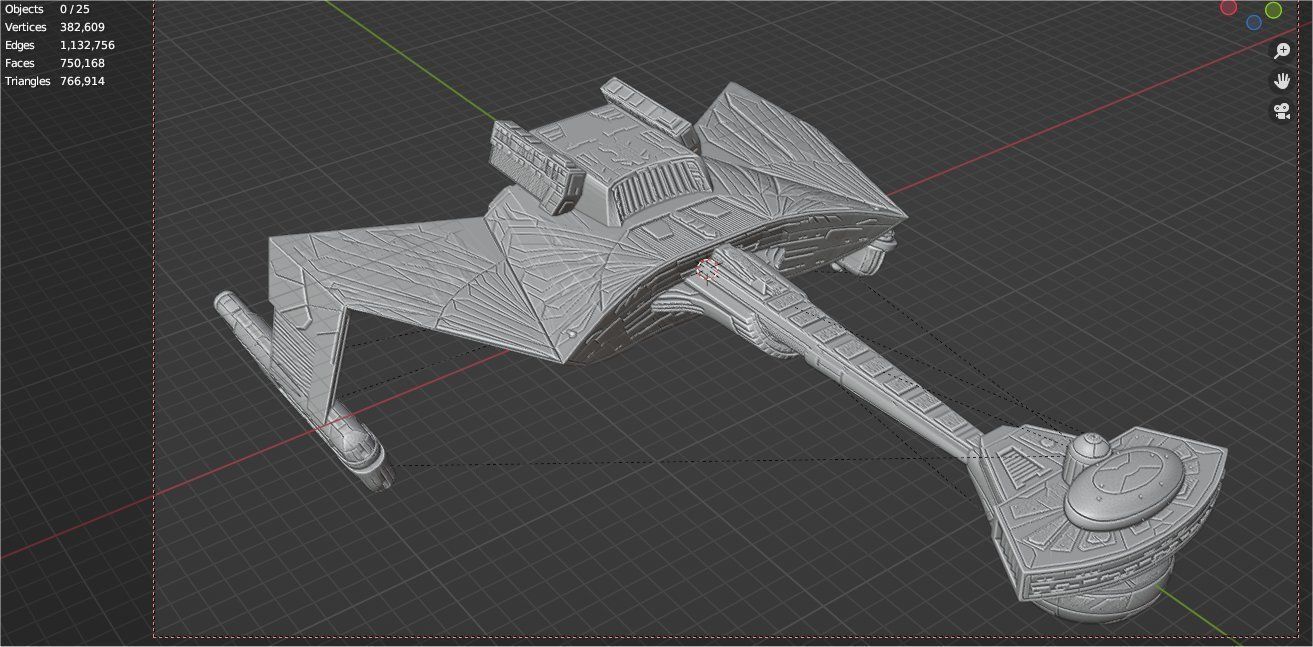1313x647 pixels.
Task: Click the 3D cursor crosshair on the hull
Action: tap(708, 270)
